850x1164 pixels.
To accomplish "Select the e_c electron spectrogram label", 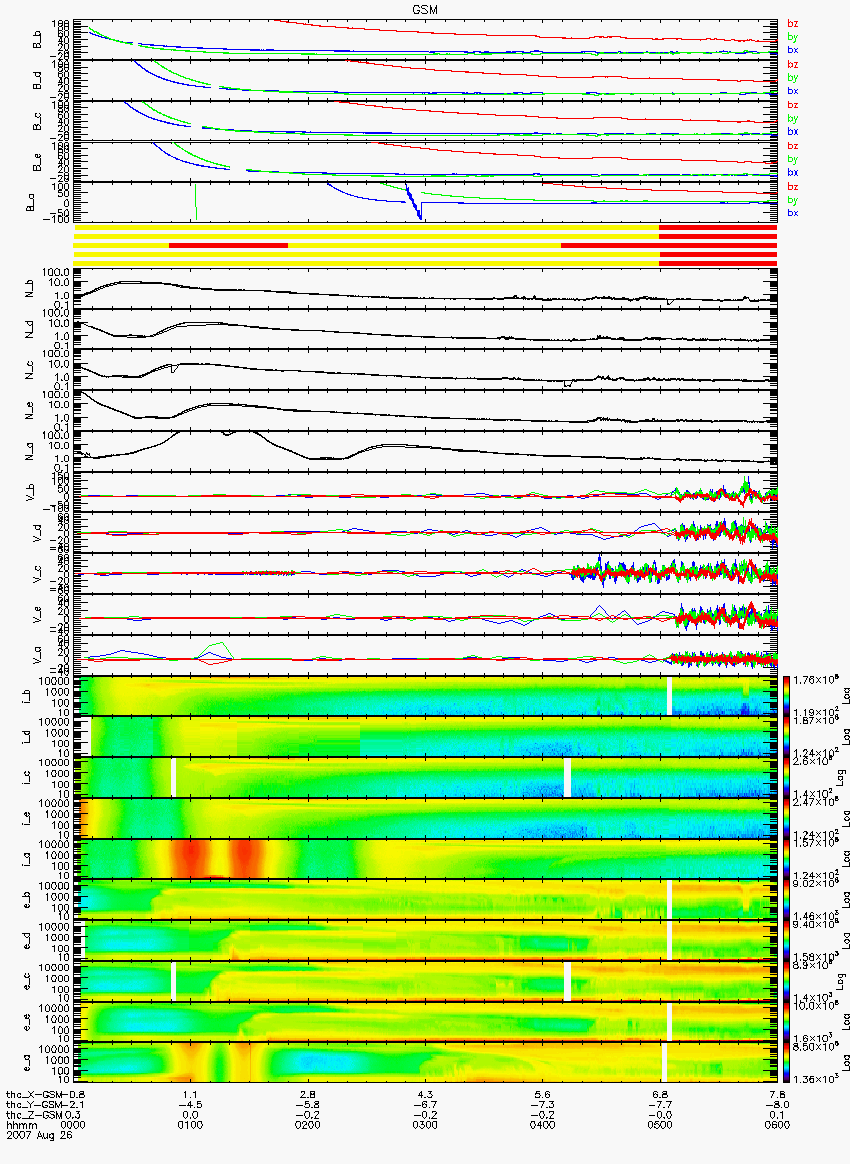I will pyautogui.click(x=27, y=979).
